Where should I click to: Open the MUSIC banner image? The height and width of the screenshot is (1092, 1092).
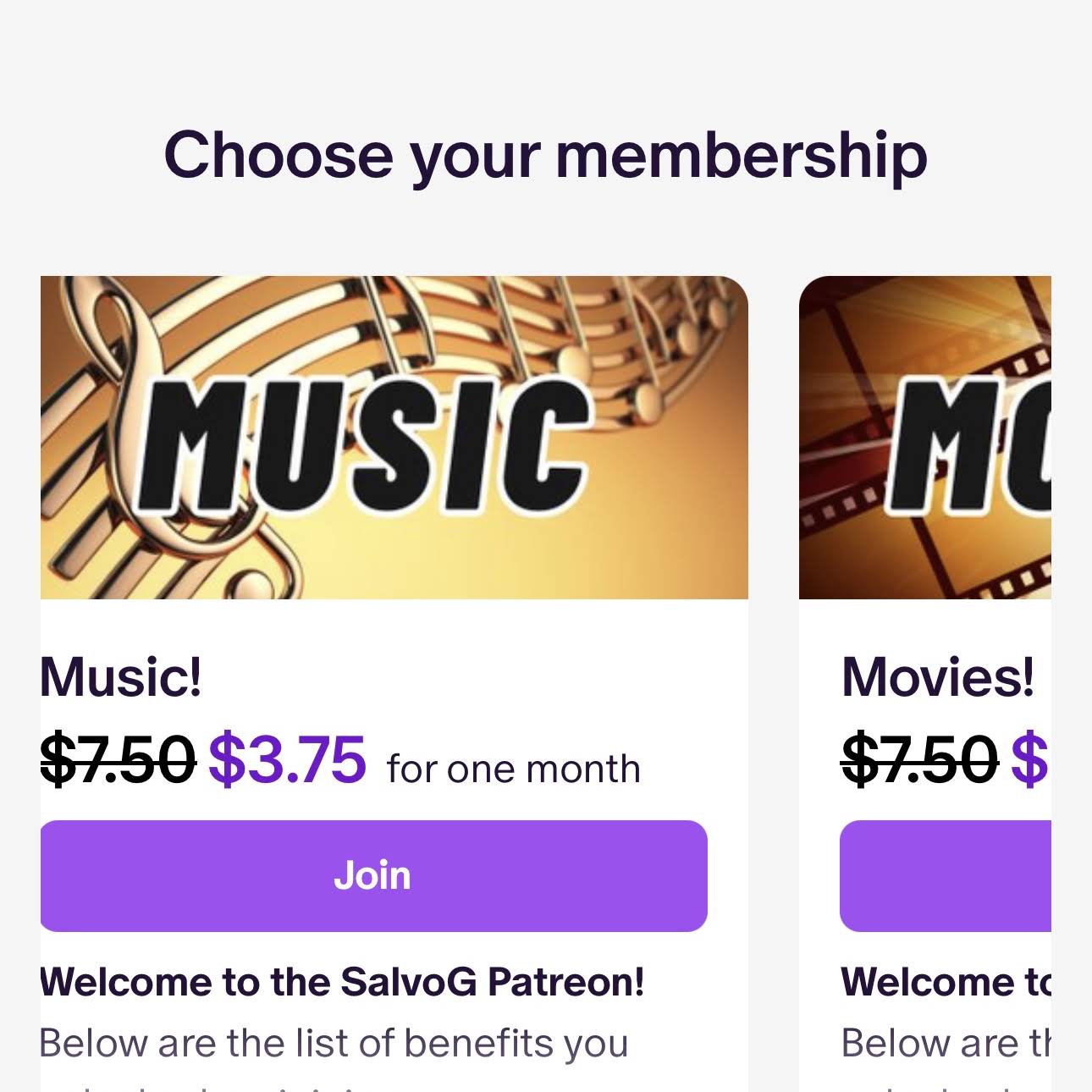pyautogui.click(x=394, y=437)
